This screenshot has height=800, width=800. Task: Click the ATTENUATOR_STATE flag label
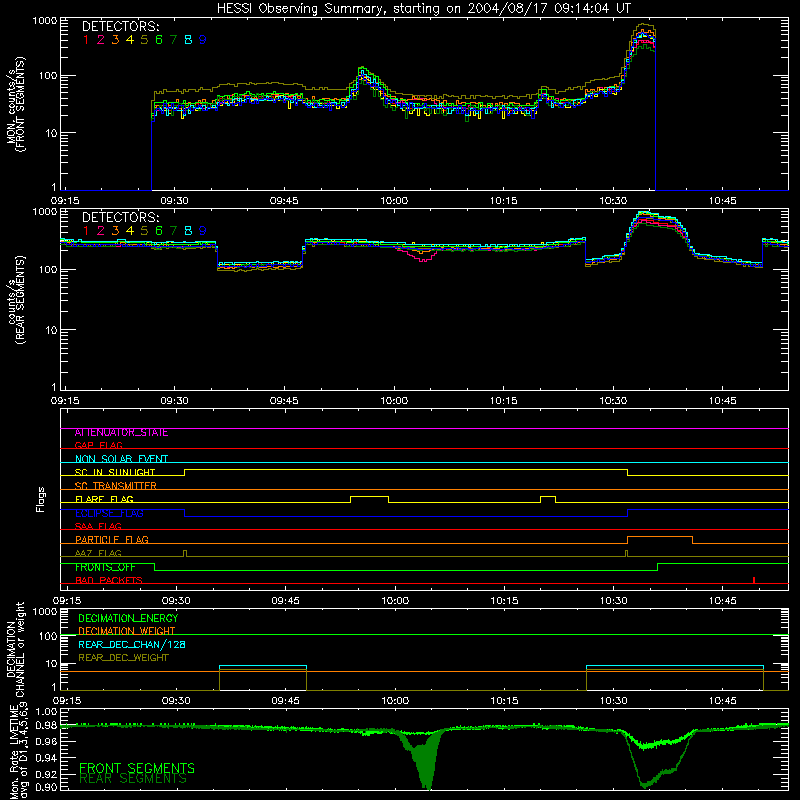[x=121, y=433]
